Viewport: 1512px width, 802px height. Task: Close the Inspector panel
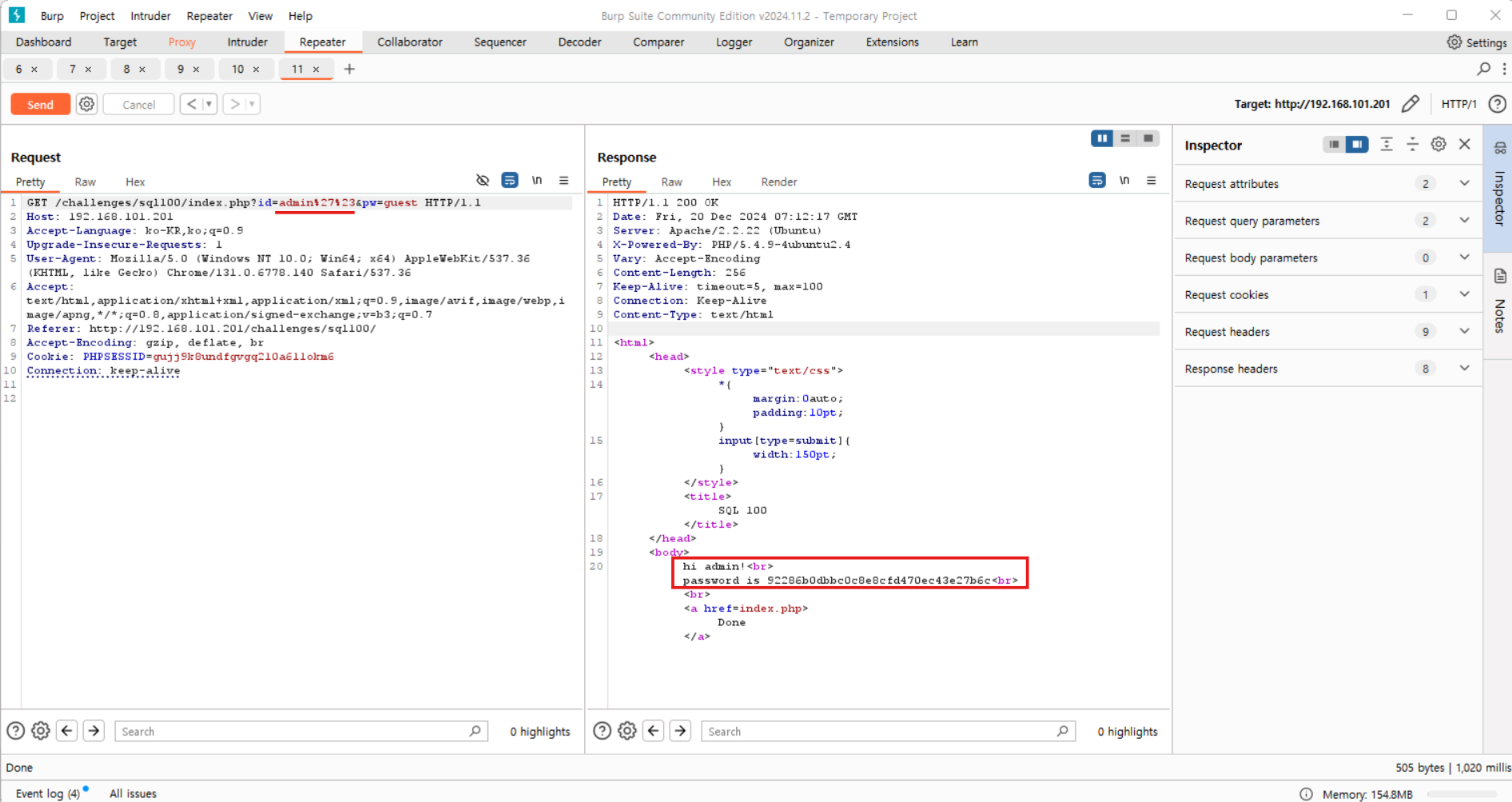click(x=1465, y=144)
